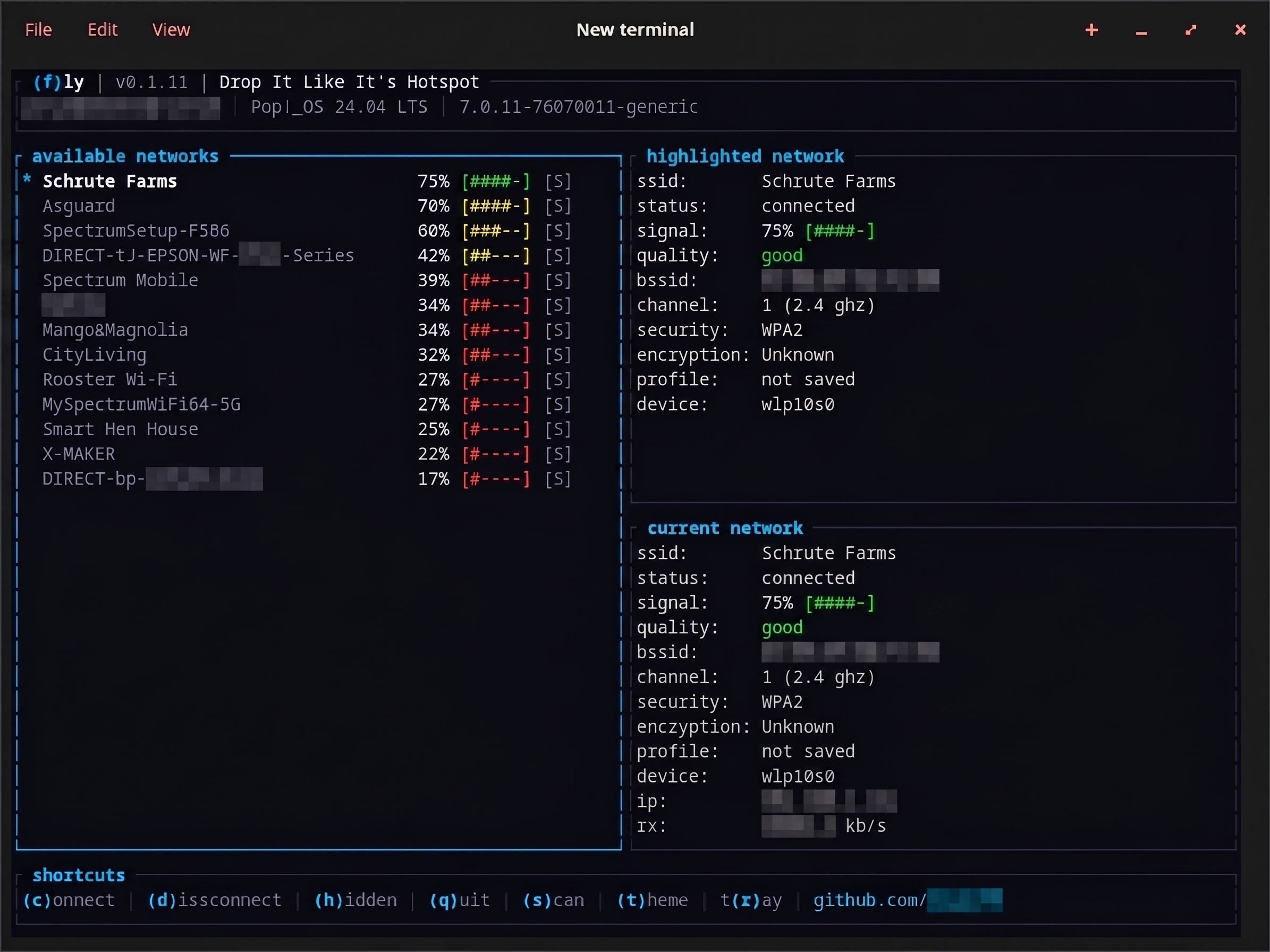Click the v0.1.11 version text

click(x=151, y=82)
